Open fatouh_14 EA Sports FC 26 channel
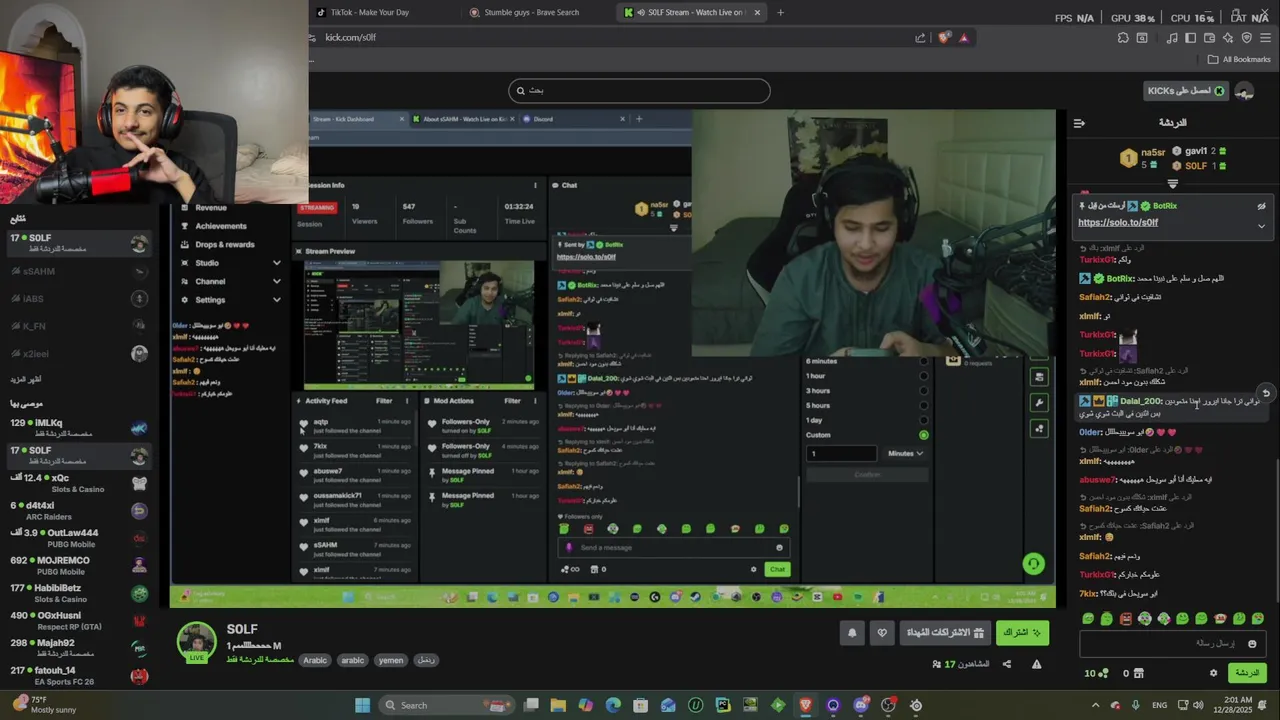 pyautogui.click(x=77, y=675)
